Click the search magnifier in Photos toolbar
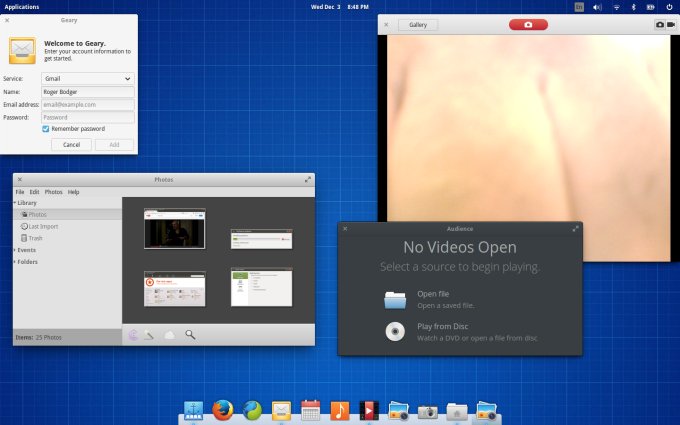 click(190, 335)
